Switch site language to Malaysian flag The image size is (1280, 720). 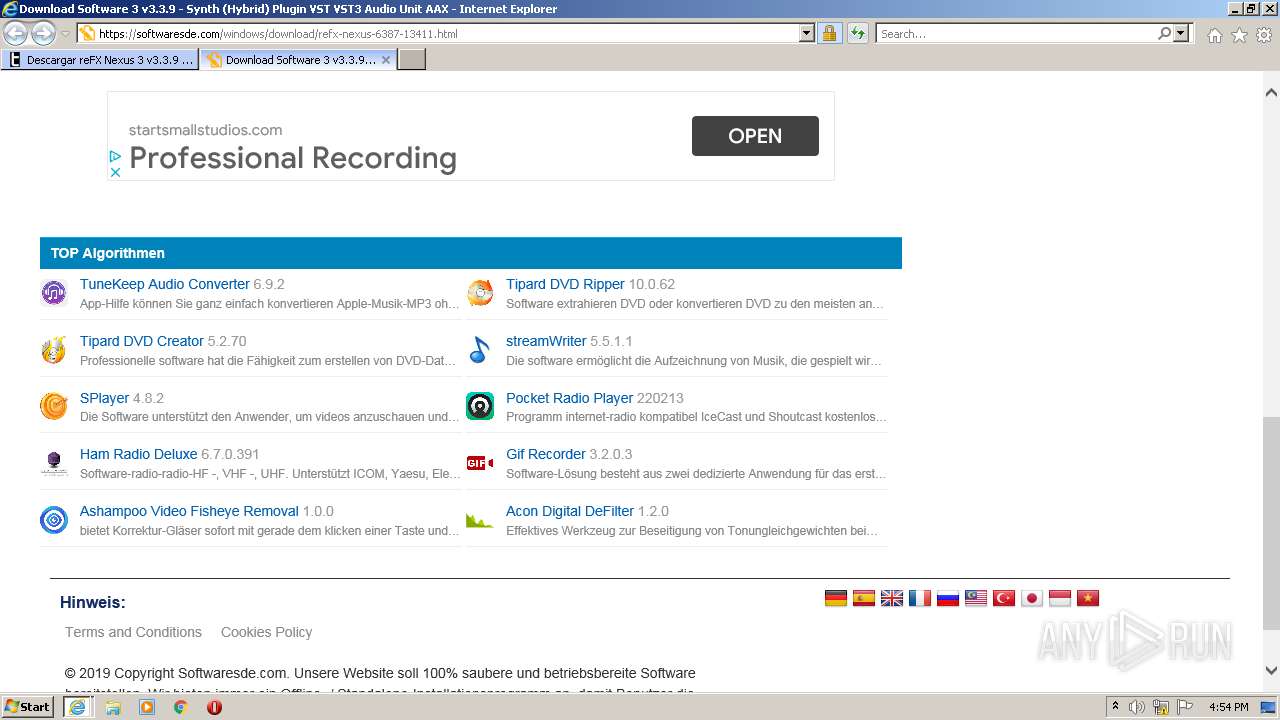pyautogui.click(x=976, y=598)
